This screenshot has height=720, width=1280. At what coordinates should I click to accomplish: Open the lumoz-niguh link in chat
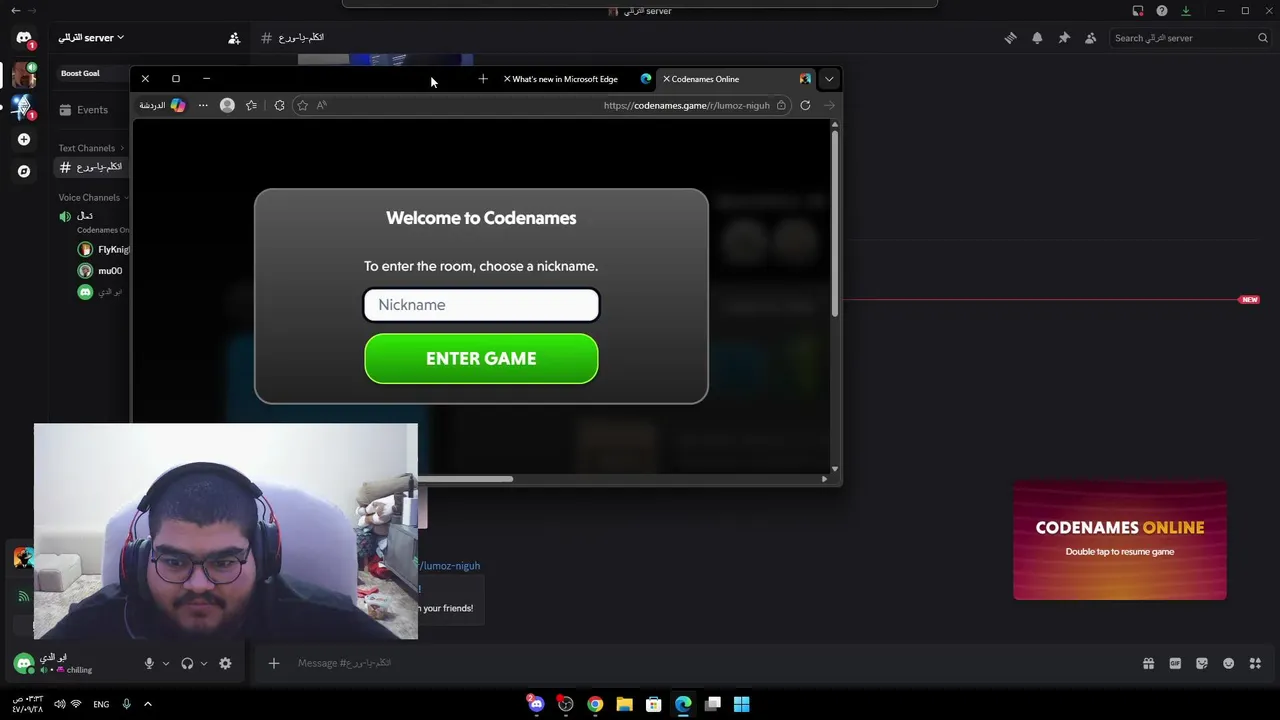[449, 566]
